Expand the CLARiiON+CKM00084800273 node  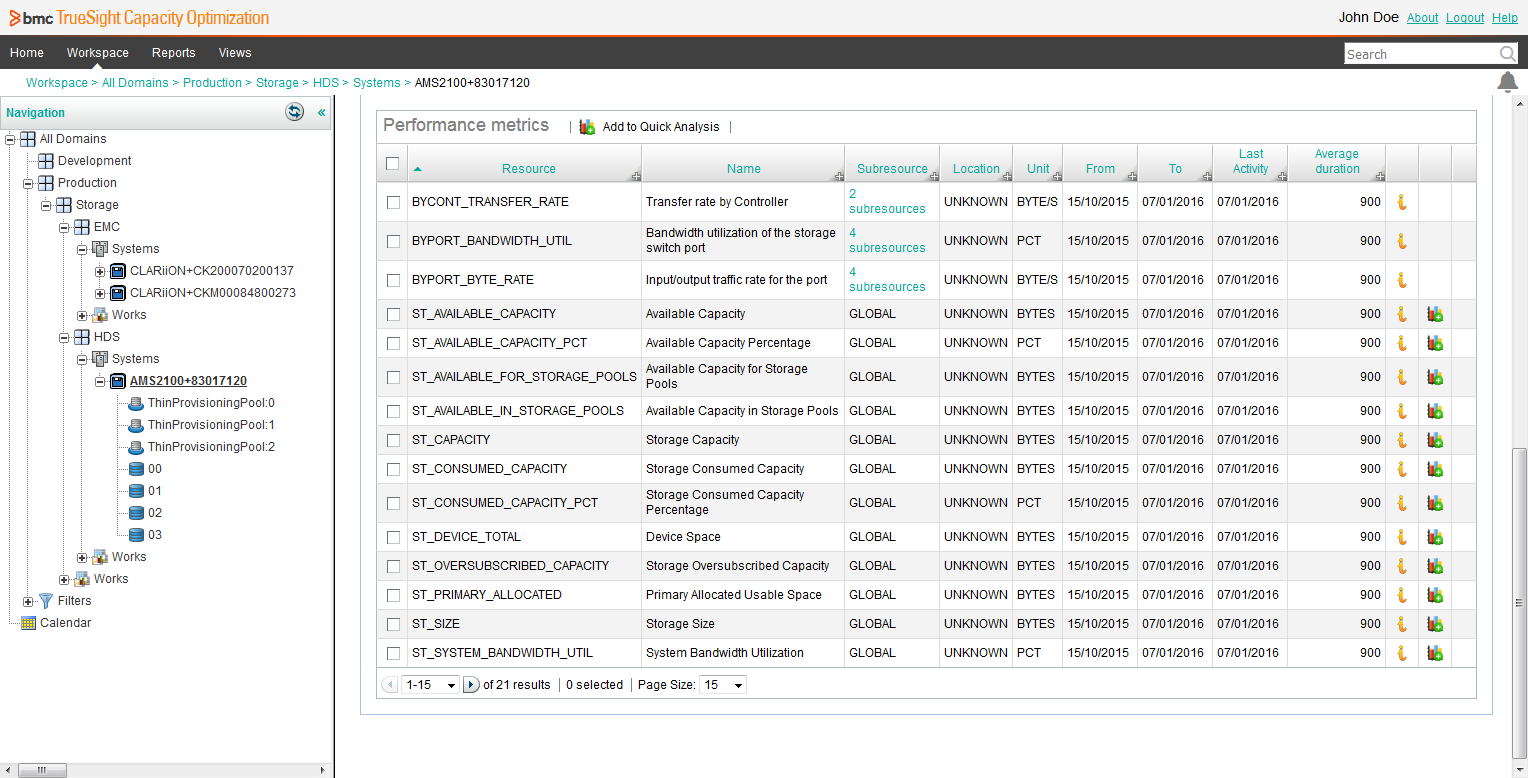tap(100, 293)
